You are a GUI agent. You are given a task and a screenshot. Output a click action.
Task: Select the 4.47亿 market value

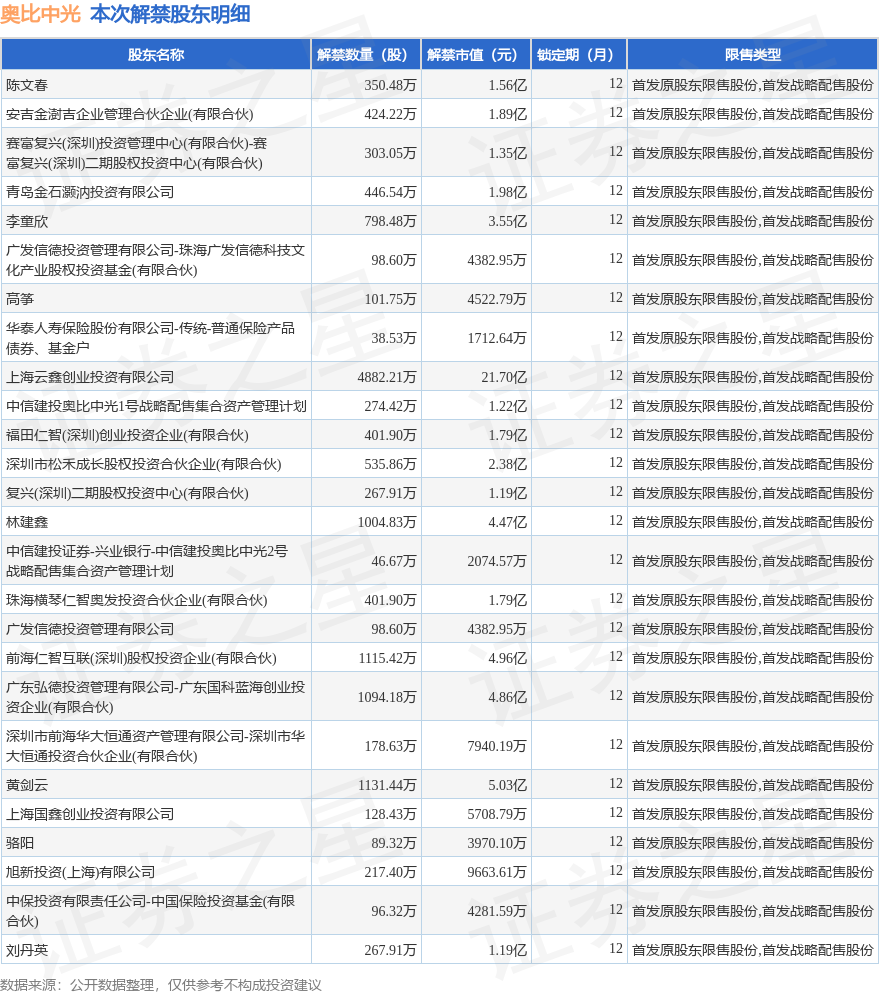coord(508,522)
